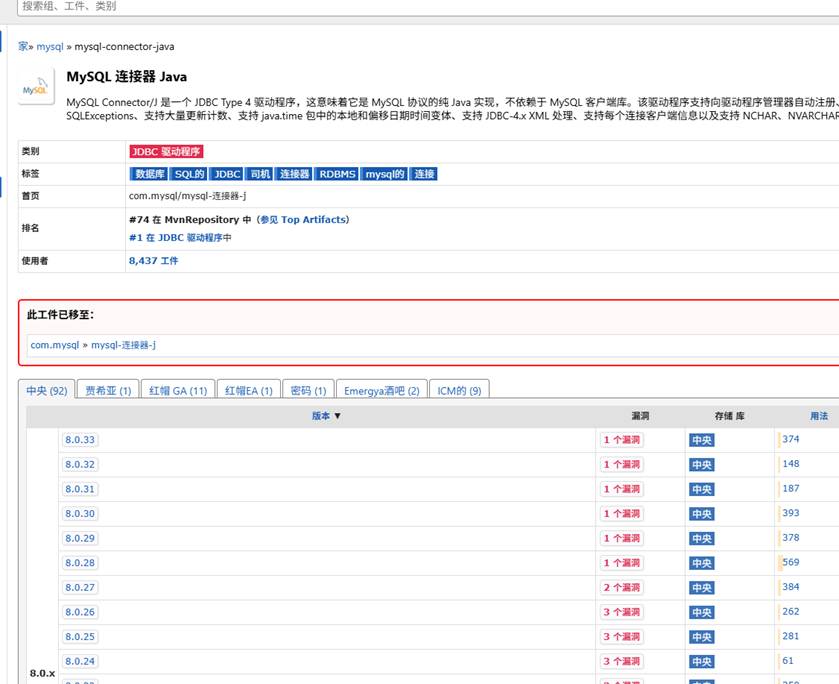This screenshot has height=684, width=839.
Task: View the 1 个漏洞 badge for 8.0.33
Action: (622, 440)
